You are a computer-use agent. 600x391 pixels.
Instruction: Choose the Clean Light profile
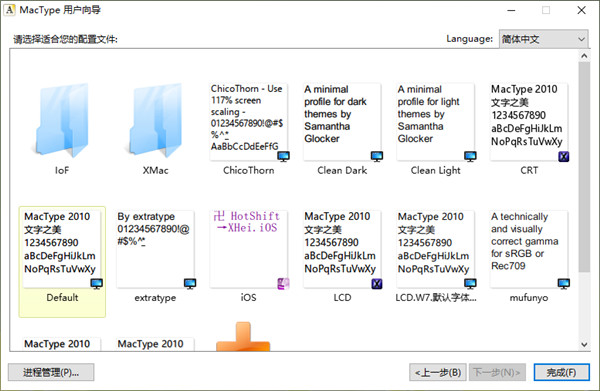point(435,122)
